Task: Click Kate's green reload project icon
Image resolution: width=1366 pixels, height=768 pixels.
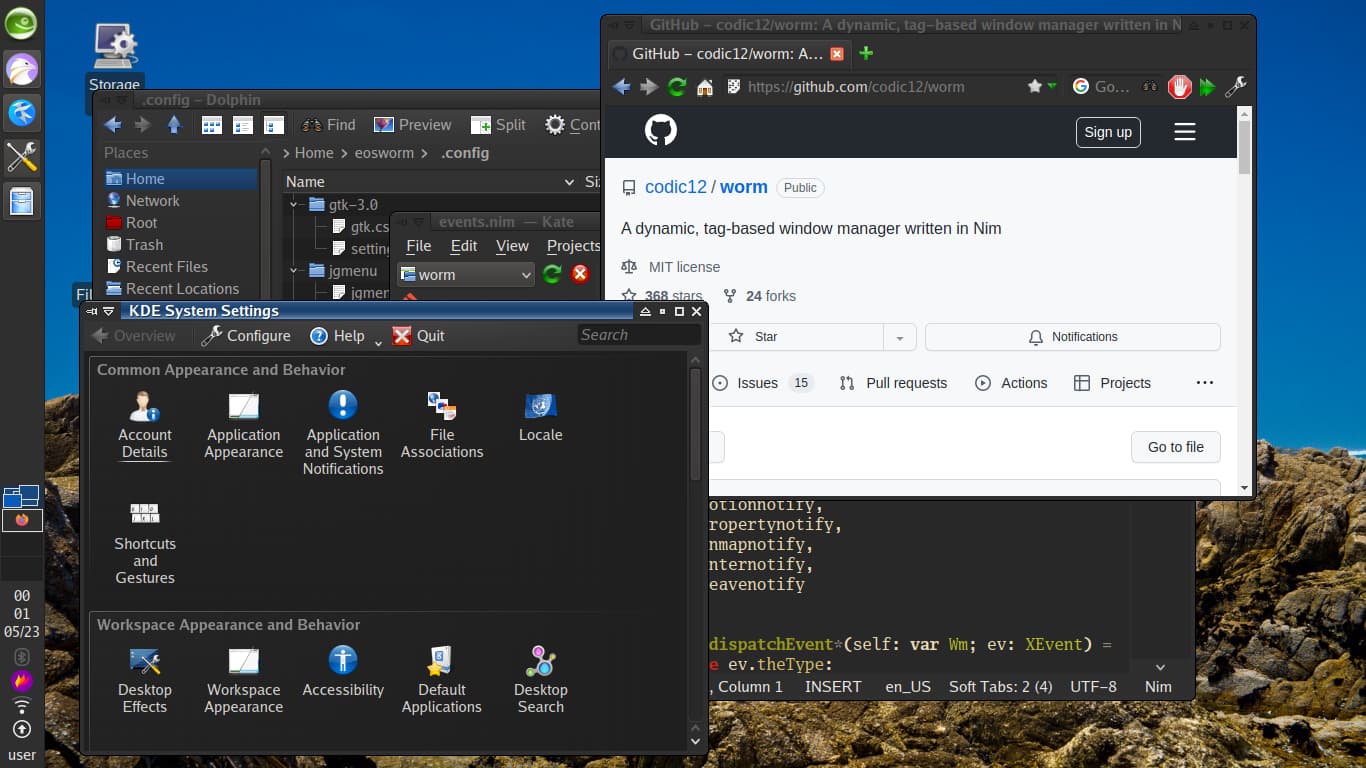Action: coord(552,274)
